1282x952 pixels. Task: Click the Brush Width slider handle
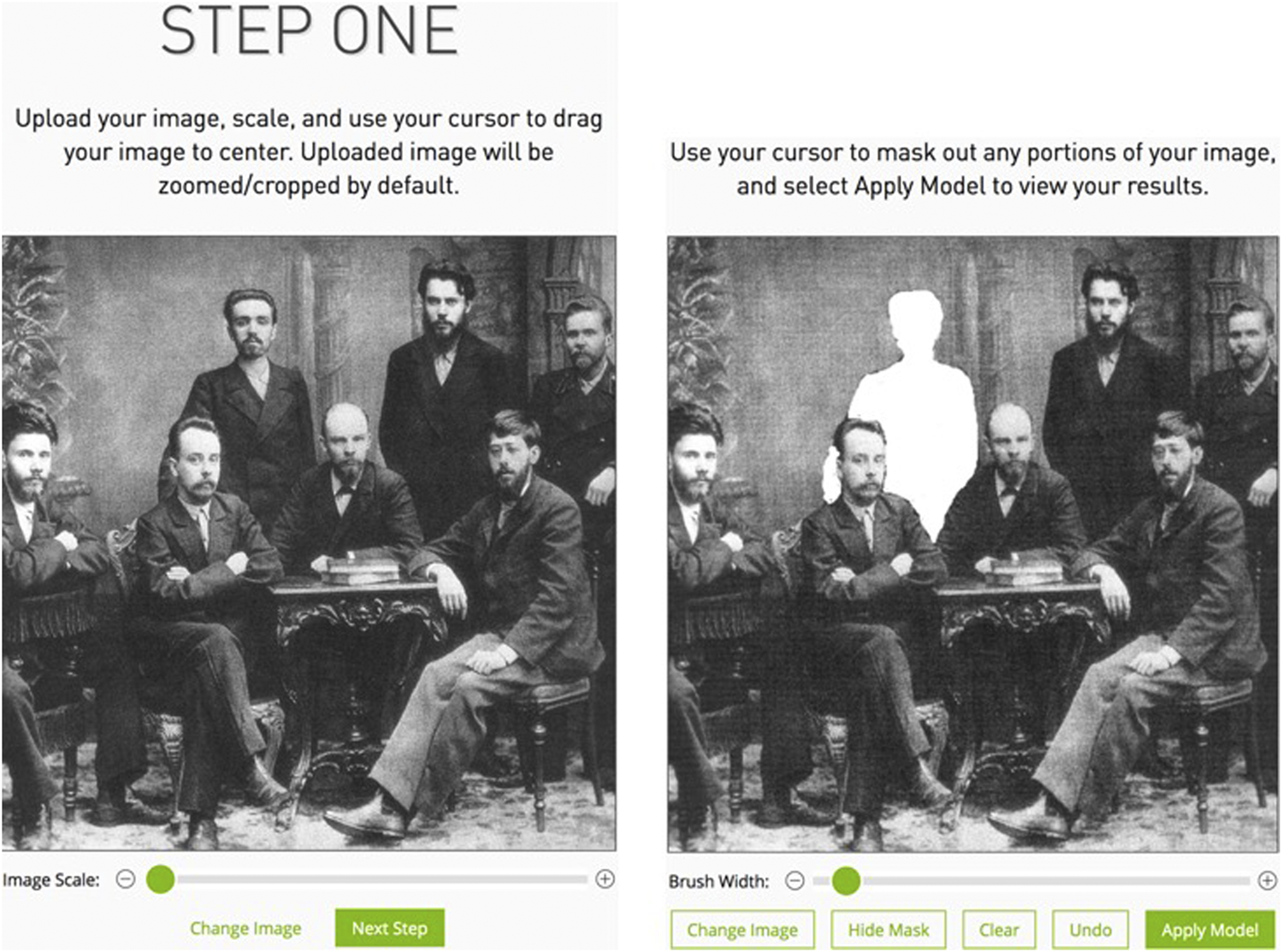846,880
